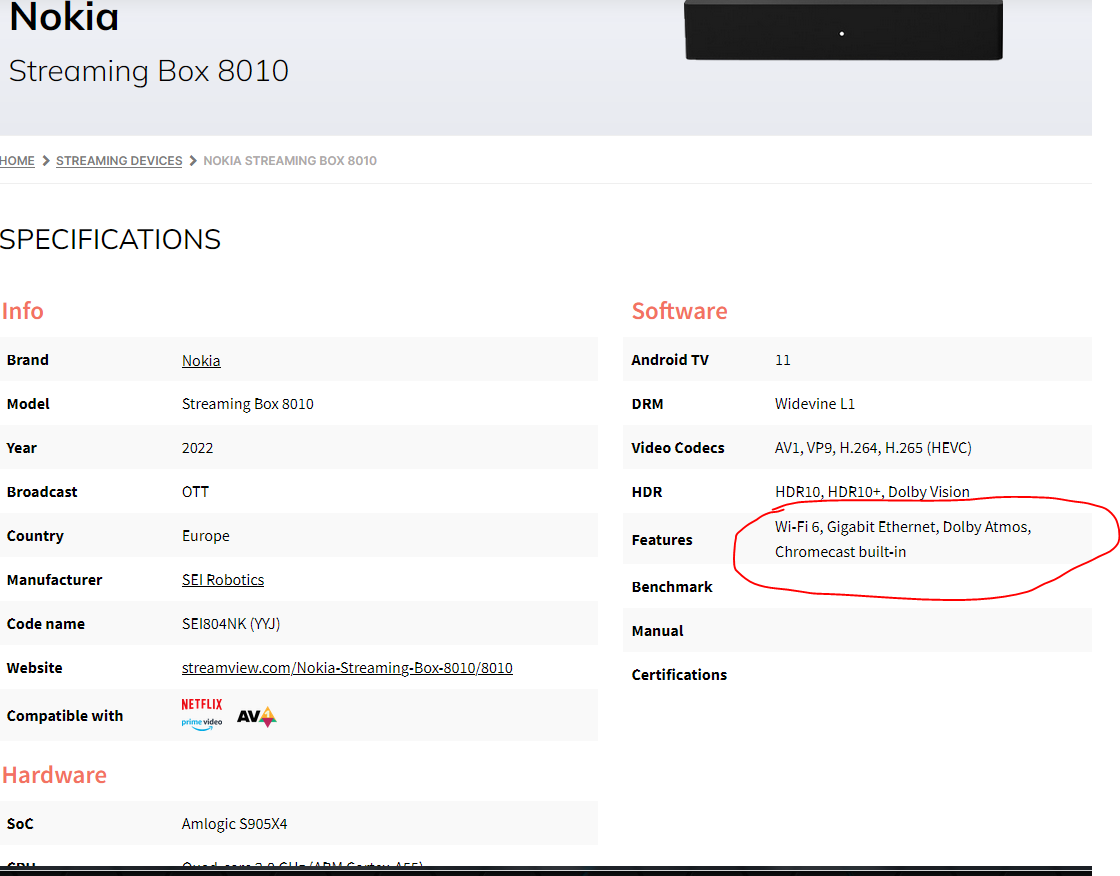Screen dimensions: 1120x876
Task: Click the Certifications row label
Action: pyautogui.click(x=679, y=675)
